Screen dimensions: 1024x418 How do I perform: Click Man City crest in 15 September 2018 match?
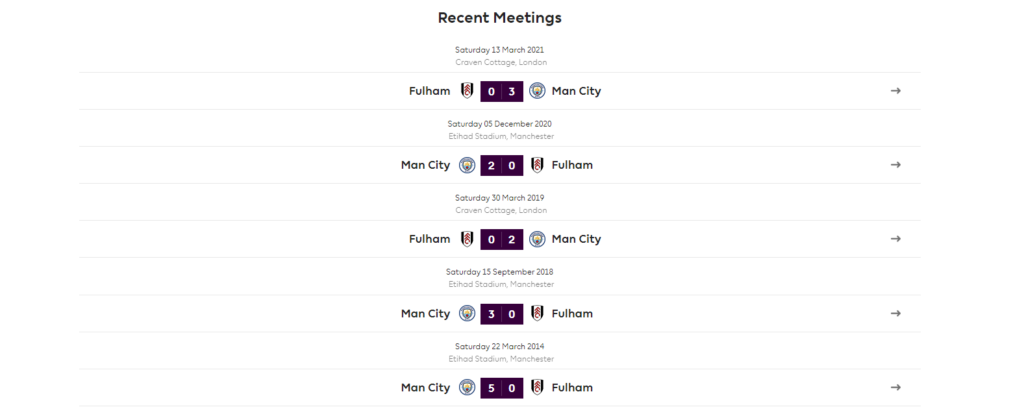(467, 313)
